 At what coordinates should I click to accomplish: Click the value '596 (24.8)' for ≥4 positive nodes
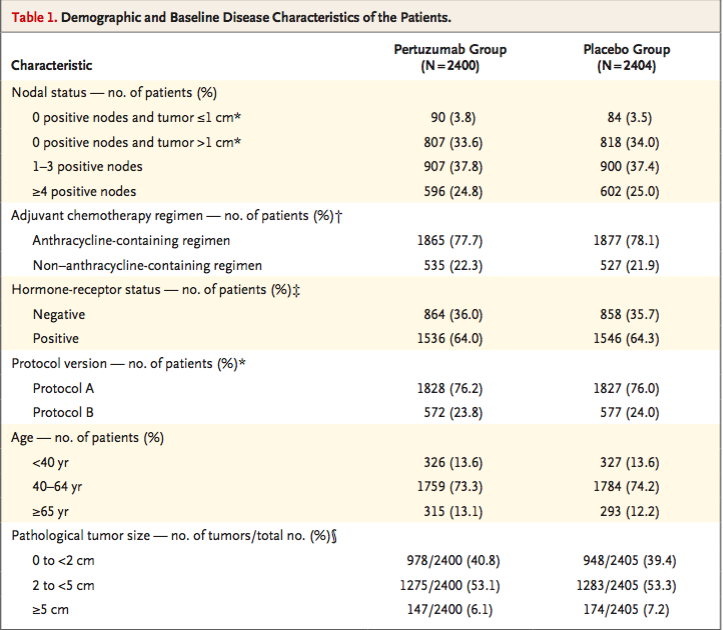[453, 191]
